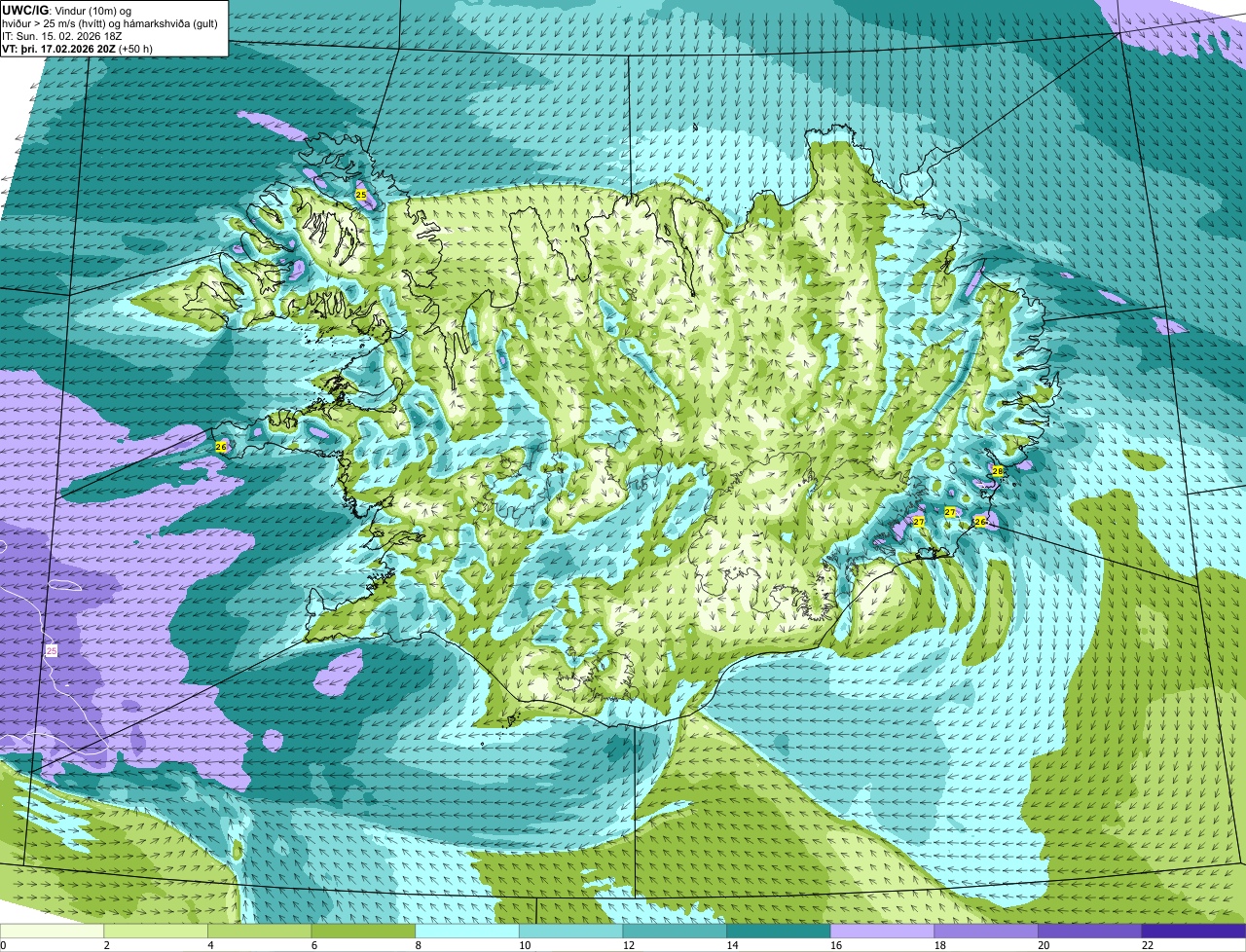The image size is (1246, 952).
Task: Click the legend scale label '14'
Action: coord(733,945)
